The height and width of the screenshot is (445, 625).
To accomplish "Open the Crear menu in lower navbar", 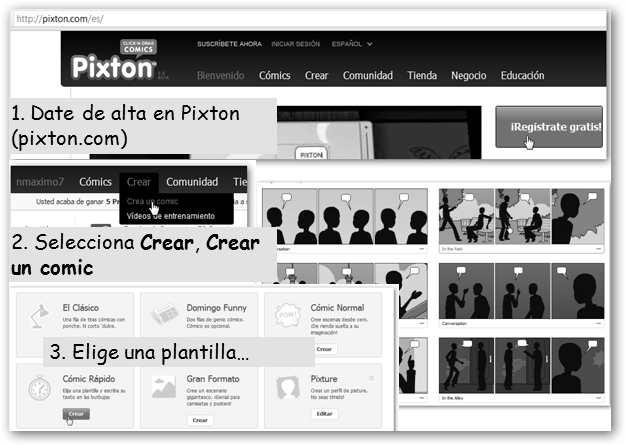I will 139,182.
